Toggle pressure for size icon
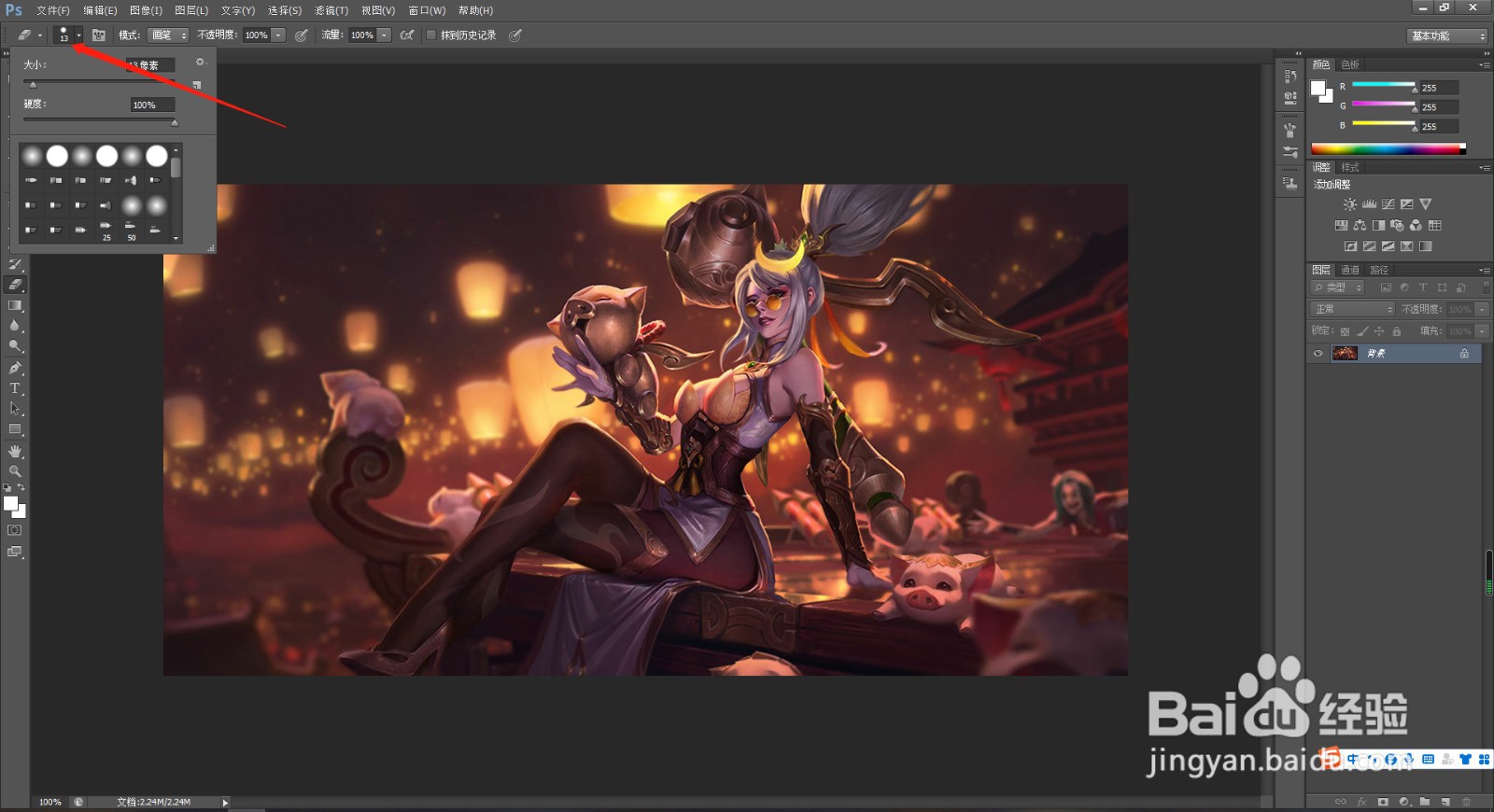 [515, 35]
